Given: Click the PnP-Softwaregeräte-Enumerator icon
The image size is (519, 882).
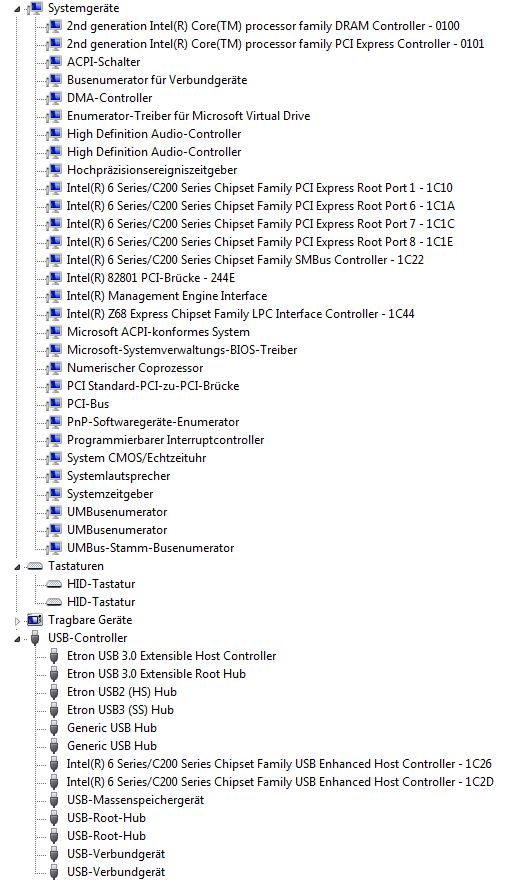Looking at the screenshot, I should pyautogui.click(x=54, y=422).
